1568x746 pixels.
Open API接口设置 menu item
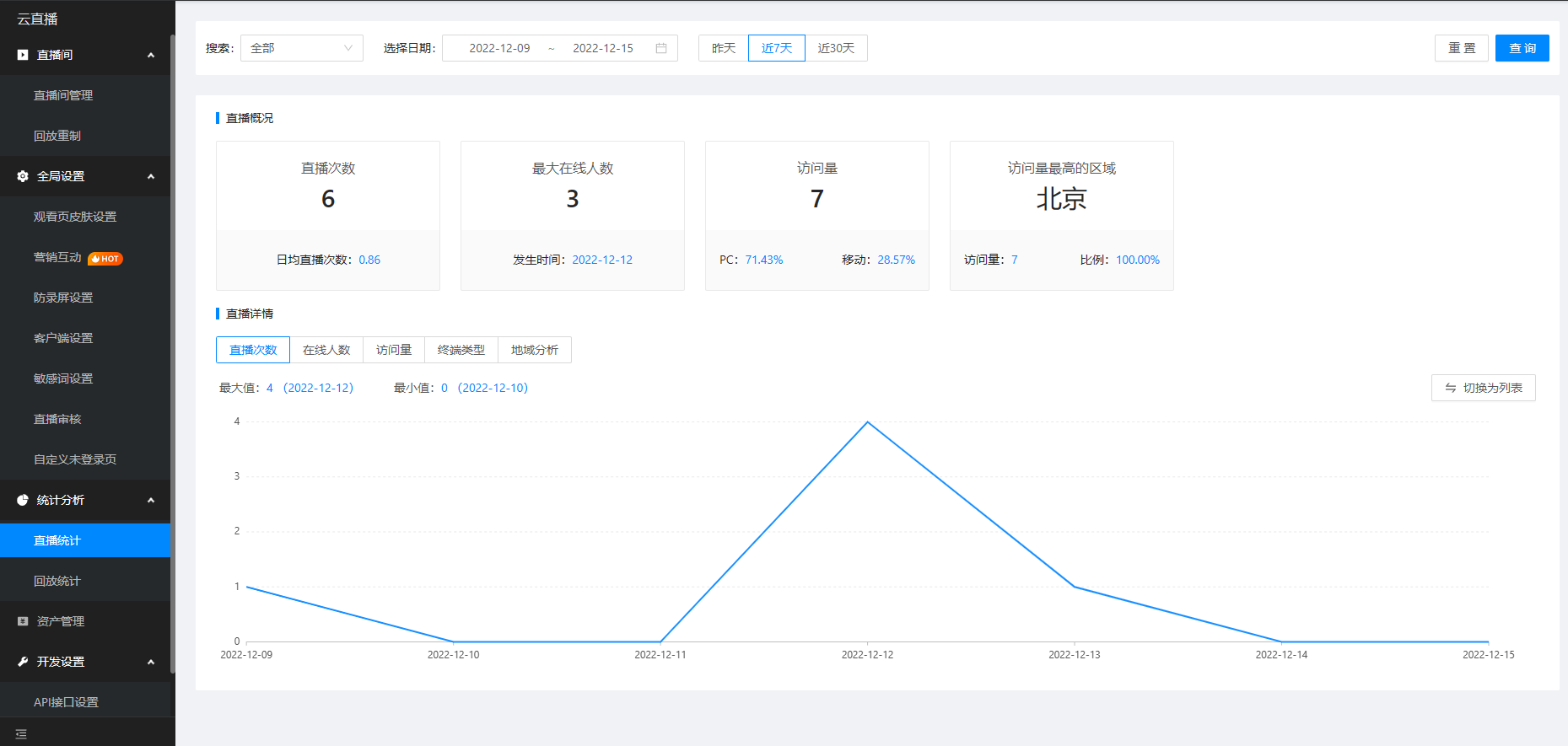click(85, 702)
